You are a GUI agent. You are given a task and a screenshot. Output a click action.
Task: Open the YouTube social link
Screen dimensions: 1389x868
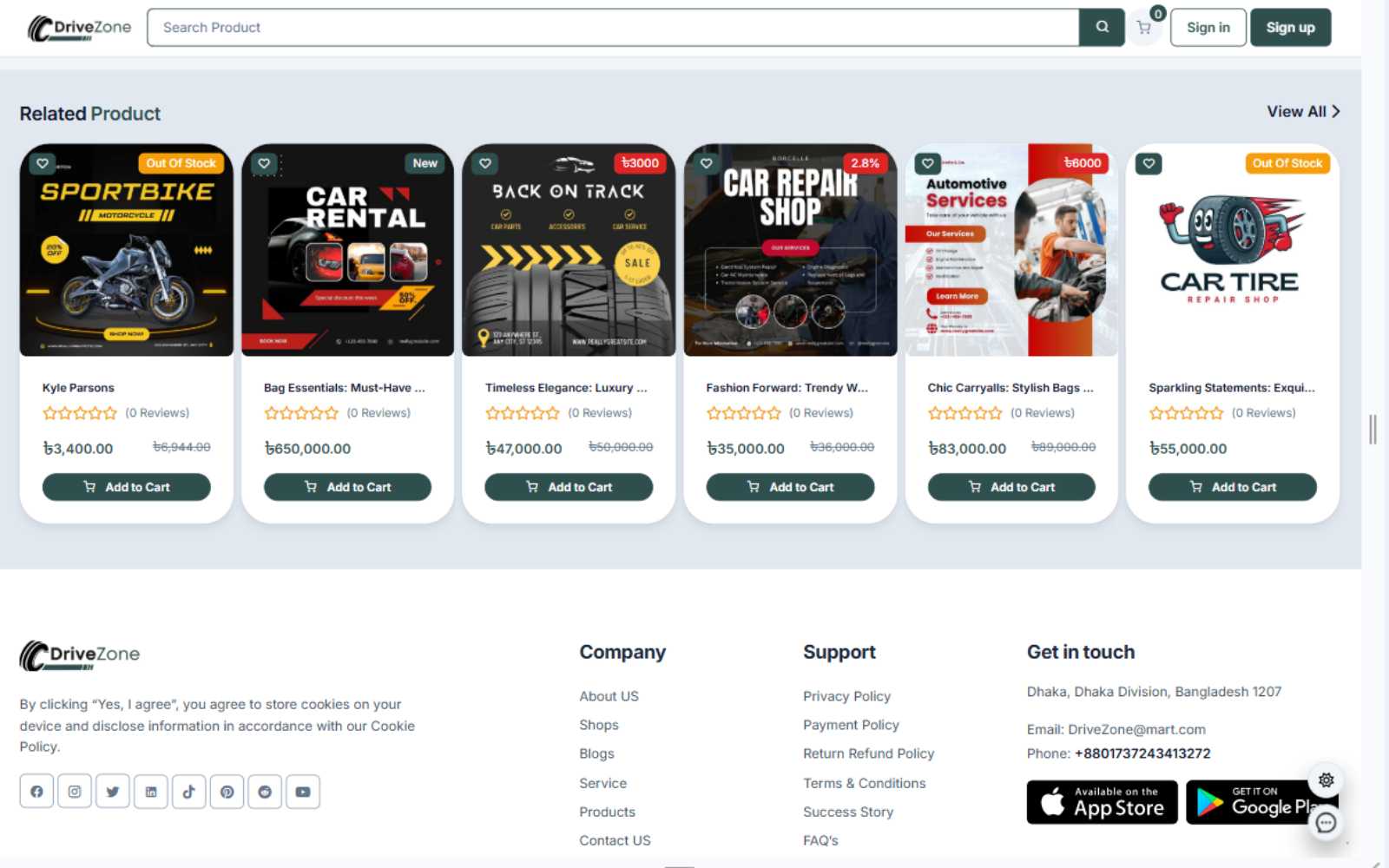(303, 792)
